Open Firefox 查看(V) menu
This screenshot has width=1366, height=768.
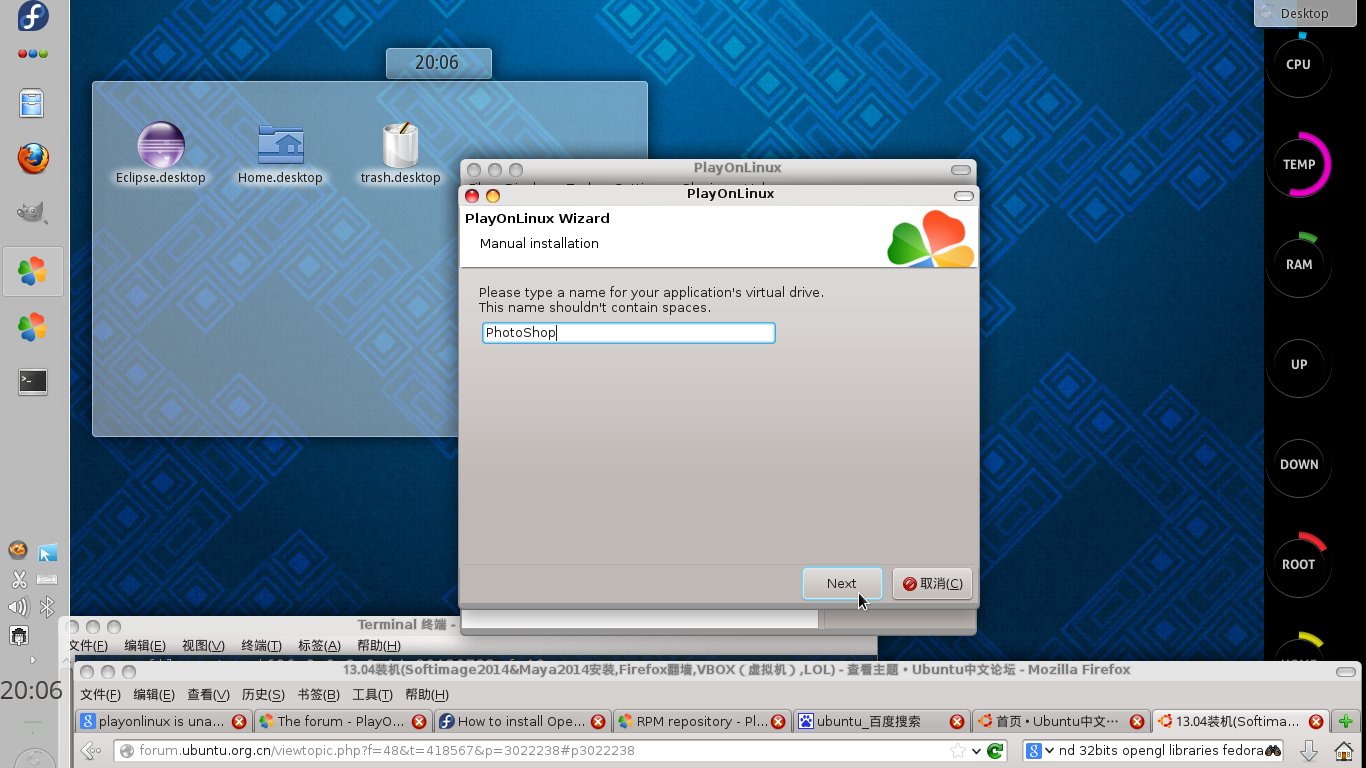coord(208,695)
